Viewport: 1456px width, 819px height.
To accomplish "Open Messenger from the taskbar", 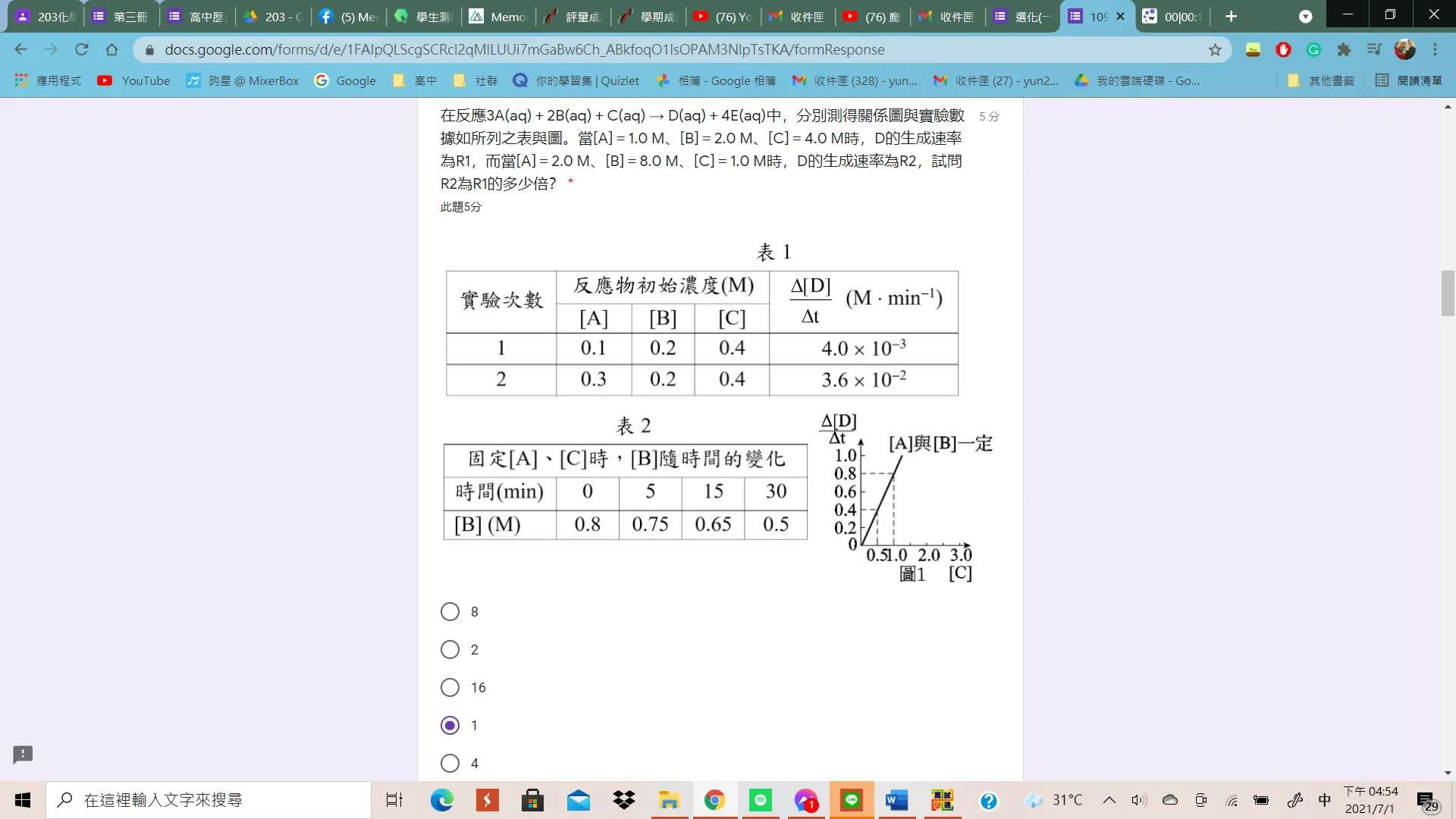I will [805, 800].
